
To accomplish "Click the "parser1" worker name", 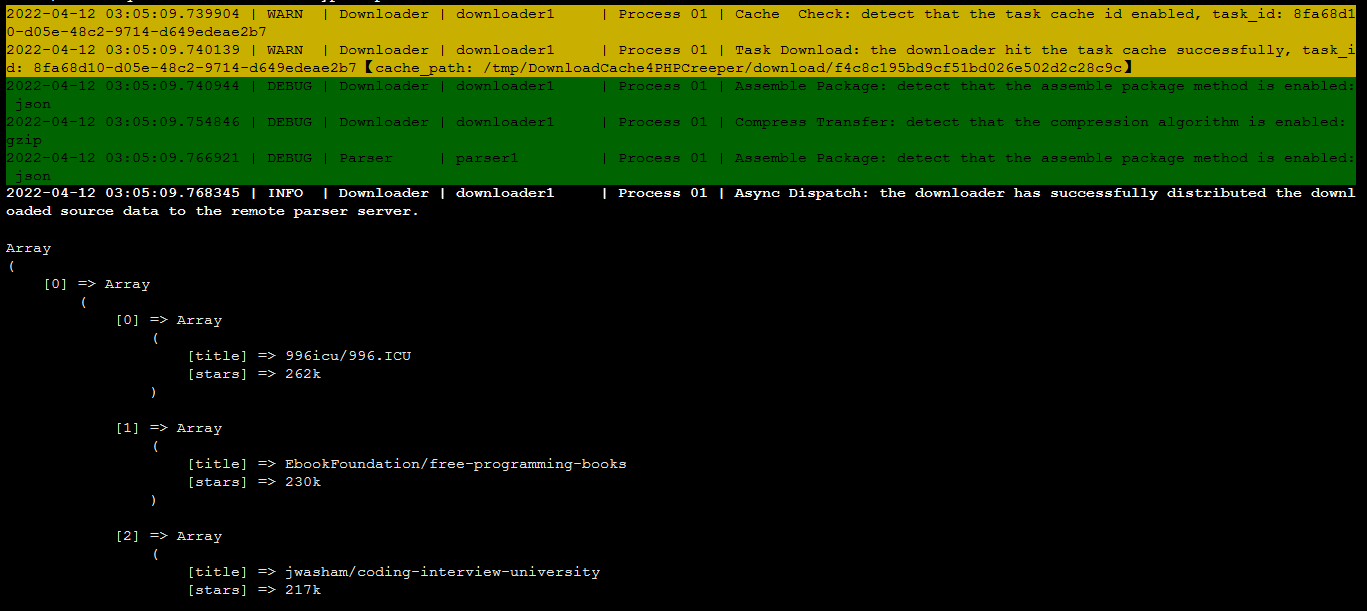I will pos(487,158).
